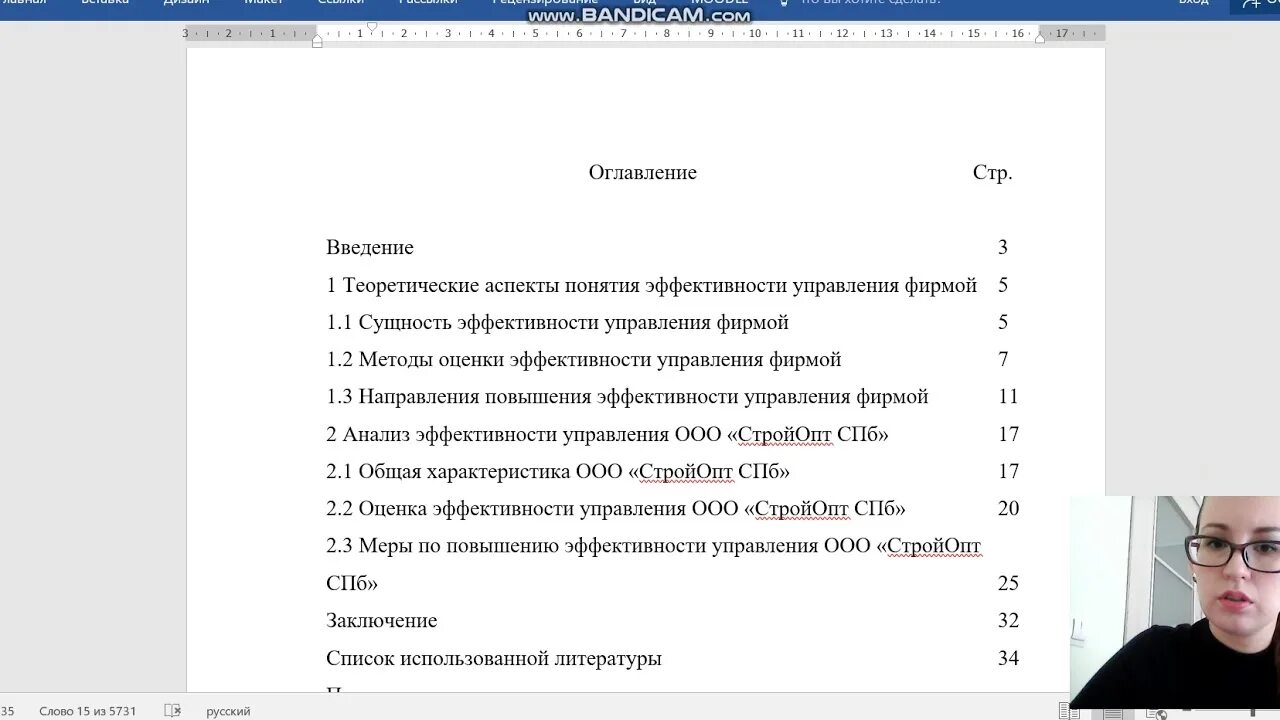1280x720 pixels.
Task: Click the wrapped 'СПб»' continuation line
Action: pos(352,583)
